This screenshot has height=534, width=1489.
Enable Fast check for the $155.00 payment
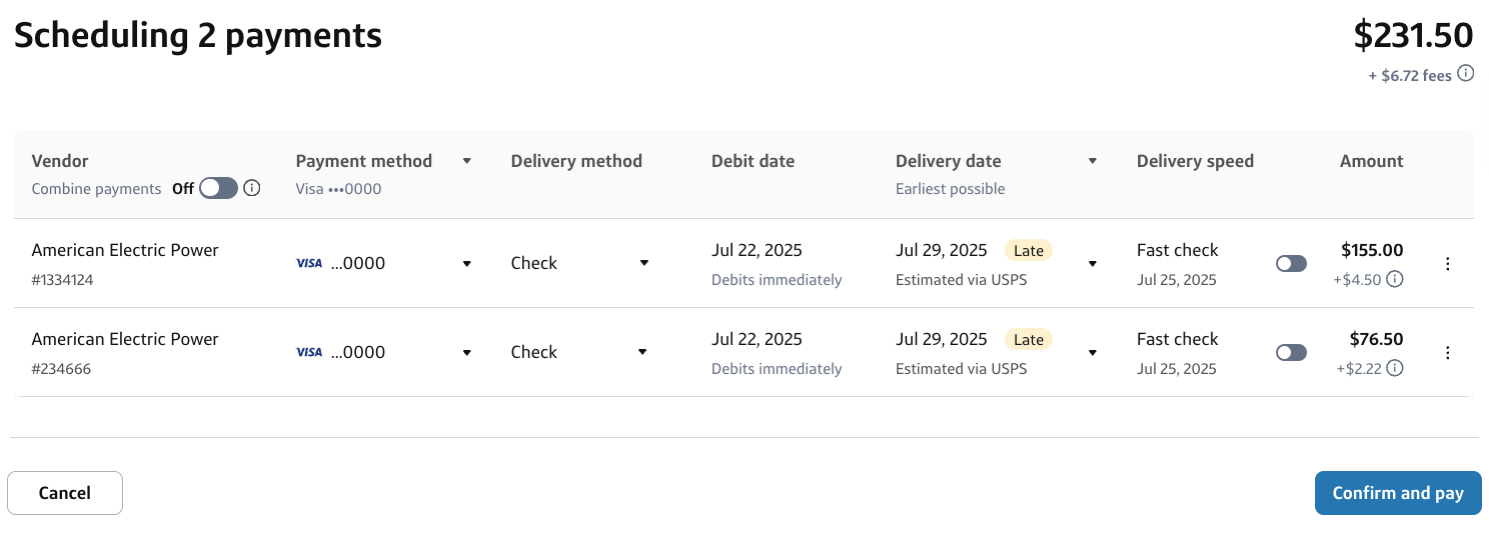point(1291,264)
